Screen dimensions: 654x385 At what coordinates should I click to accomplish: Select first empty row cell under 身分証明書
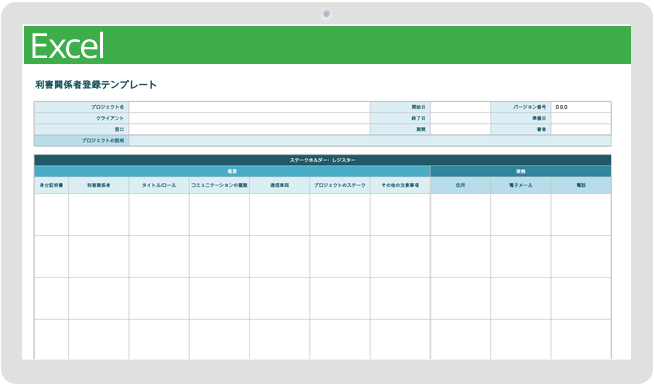click(51, 215)
